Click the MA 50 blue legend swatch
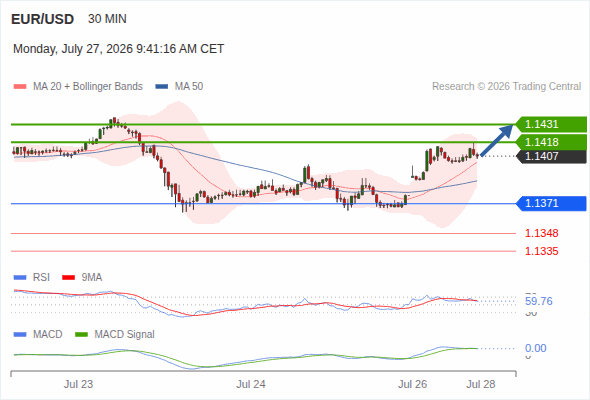The image size is (590, 400). [162, 87]
